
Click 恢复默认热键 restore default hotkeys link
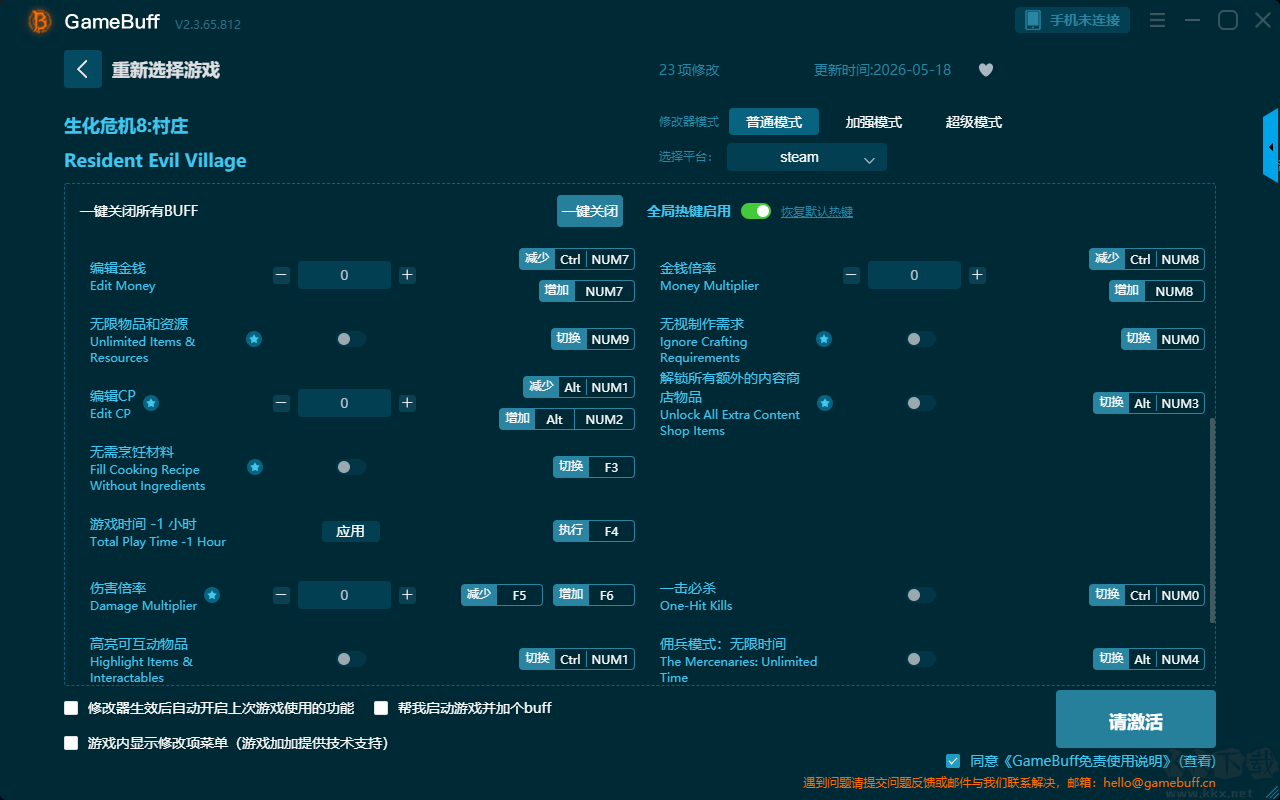[x=817, y=212]
